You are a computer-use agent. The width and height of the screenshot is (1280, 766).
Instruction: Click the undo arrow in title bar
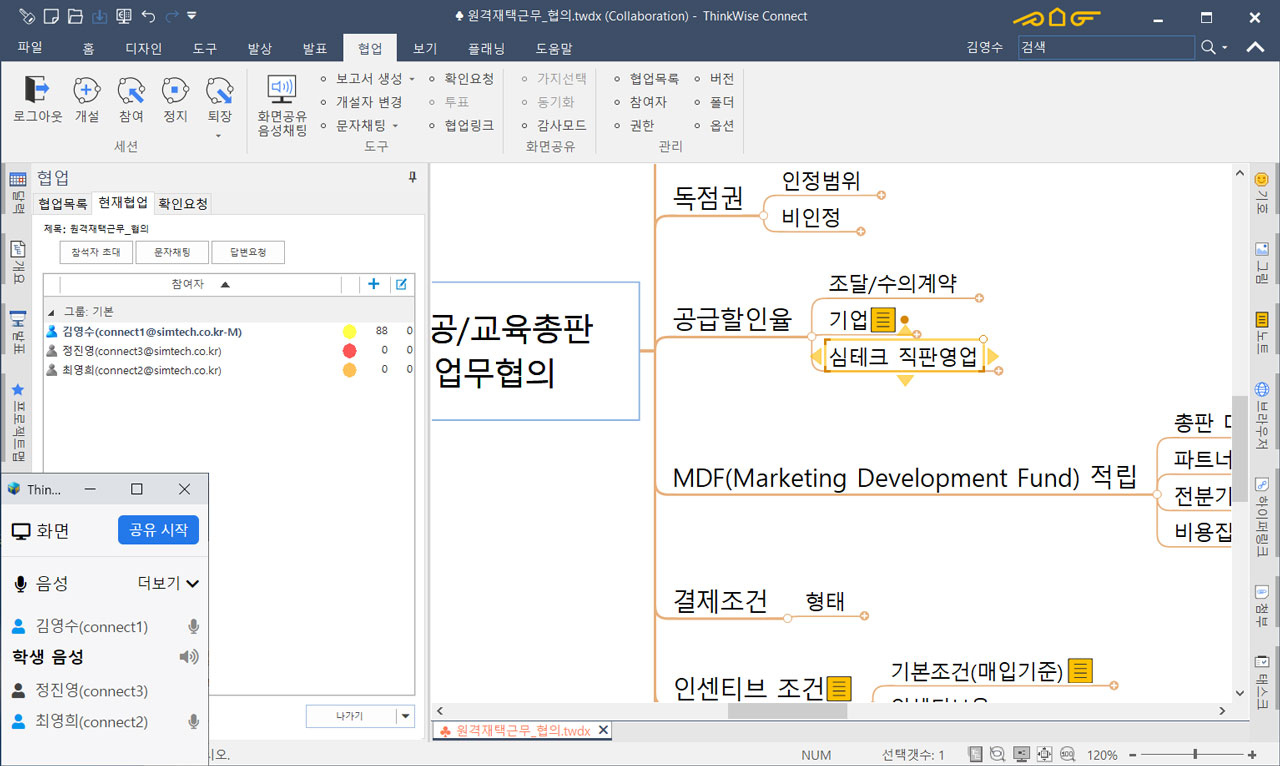148,16
